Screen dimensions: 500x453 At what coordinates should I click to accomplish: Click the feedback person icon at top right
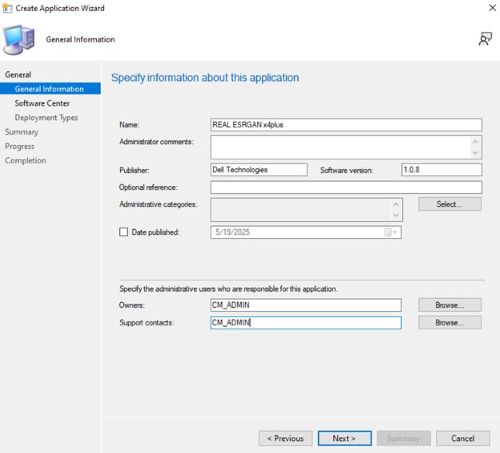click(x=485, y=39)
